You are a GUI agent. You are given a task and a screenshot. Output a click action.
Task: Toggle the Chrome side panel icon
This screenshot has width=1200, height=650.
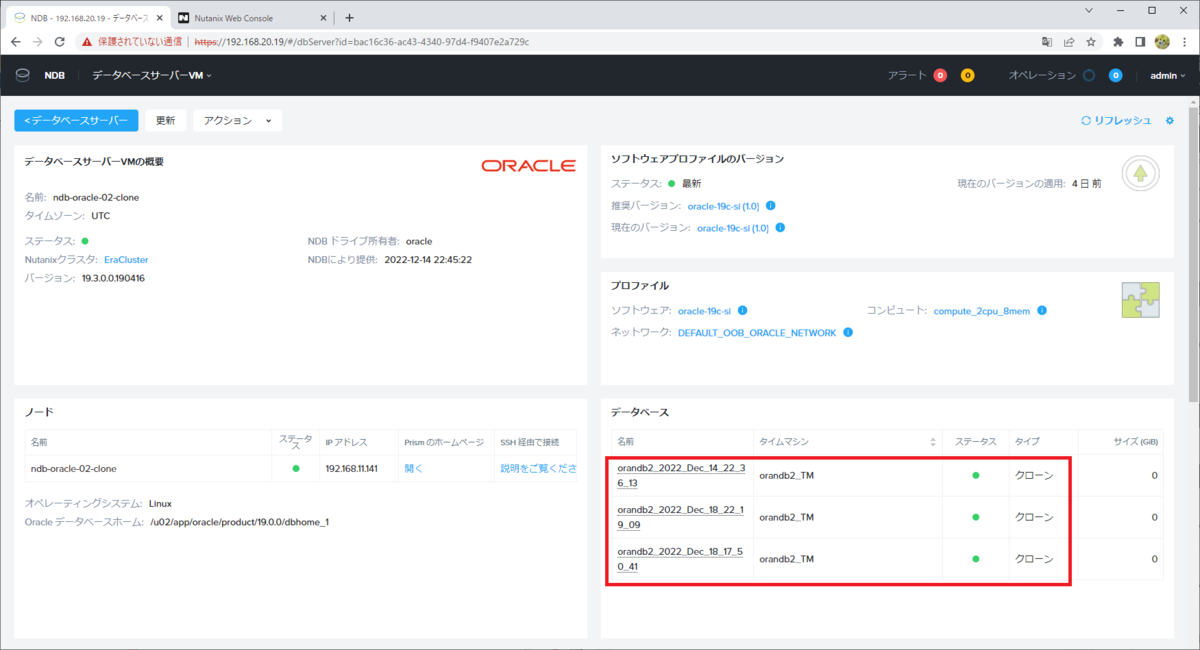click(1140, 42)
